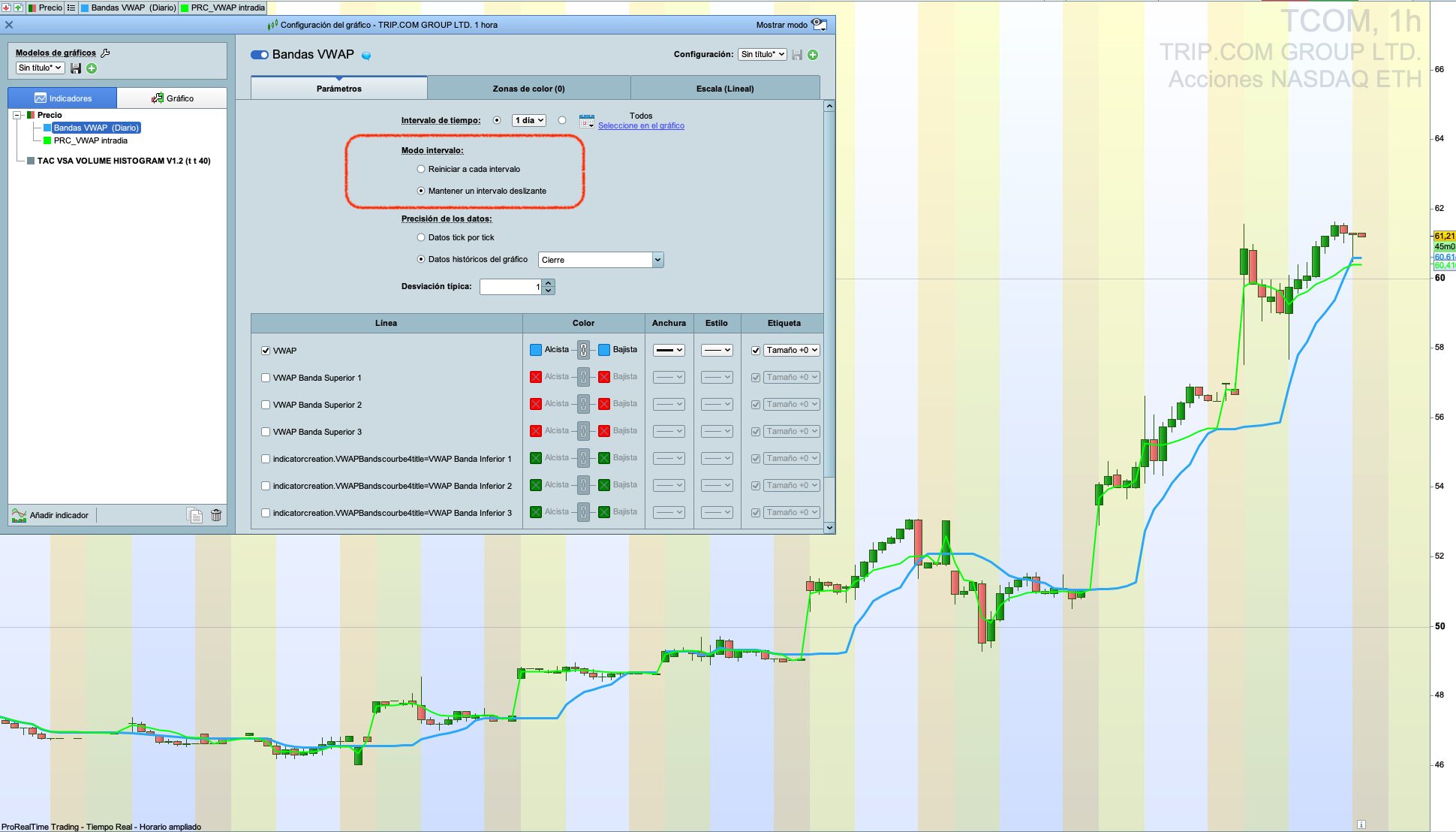Screen dimensions: 1456x832
Task: Click Seleccione en el gráfico link
Action: point(641,125)
